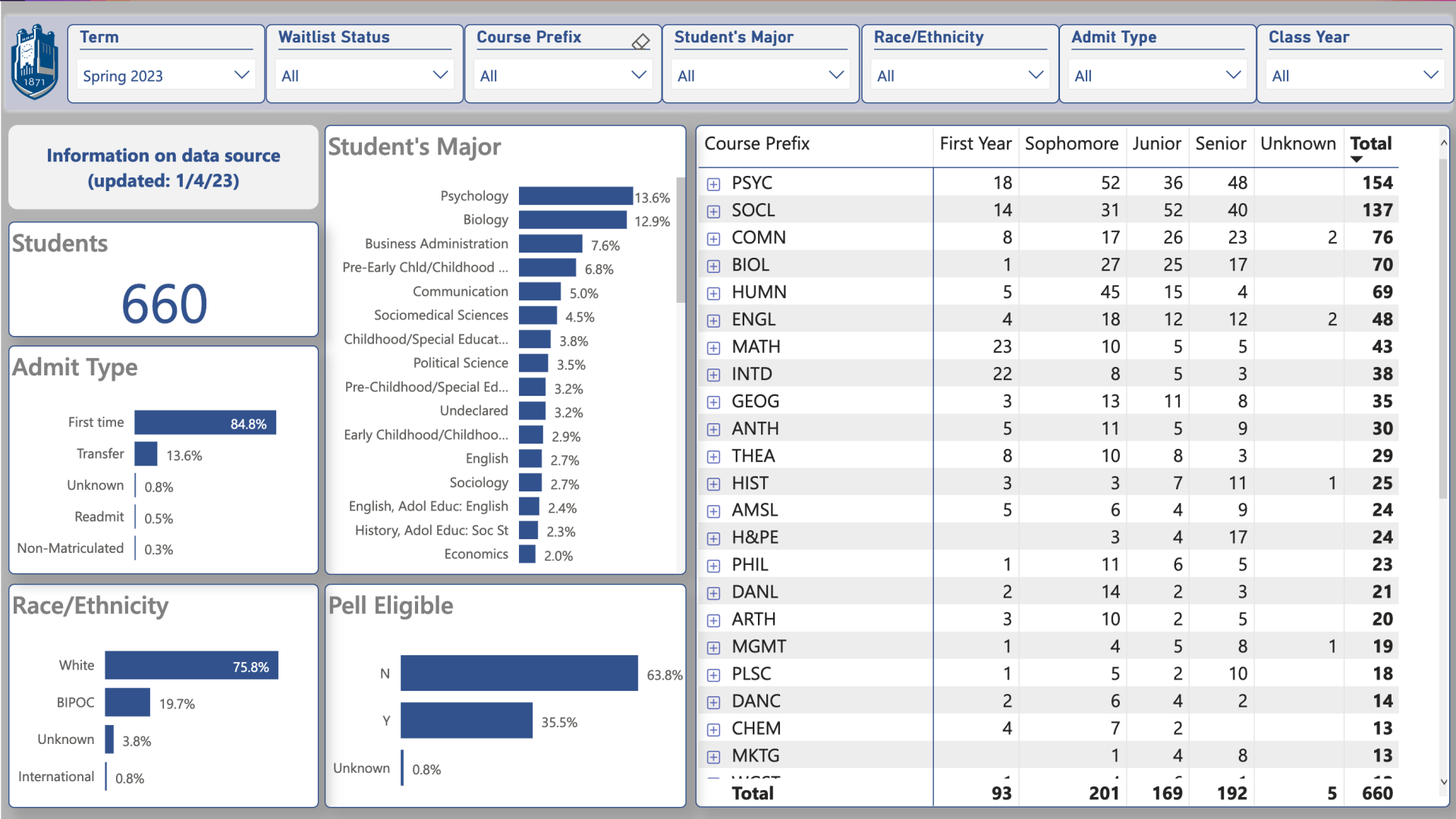
Task: Click the college crest logo icon
Action: coord(35,63)
